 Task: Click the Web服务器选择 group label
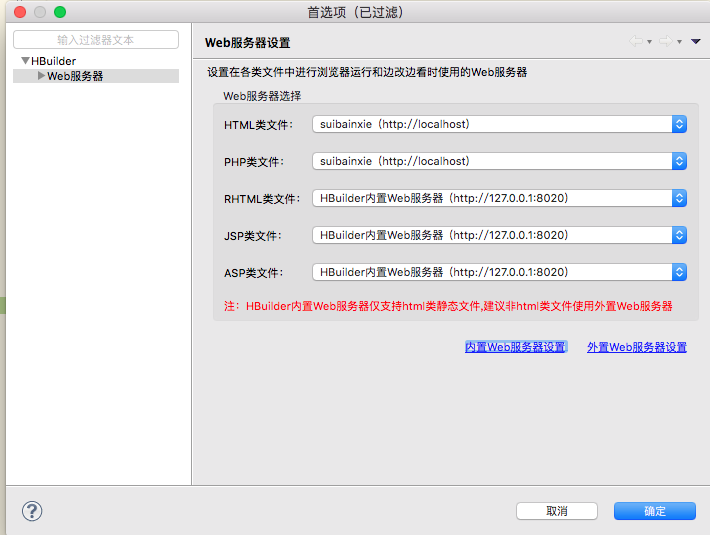coord(262,96)
